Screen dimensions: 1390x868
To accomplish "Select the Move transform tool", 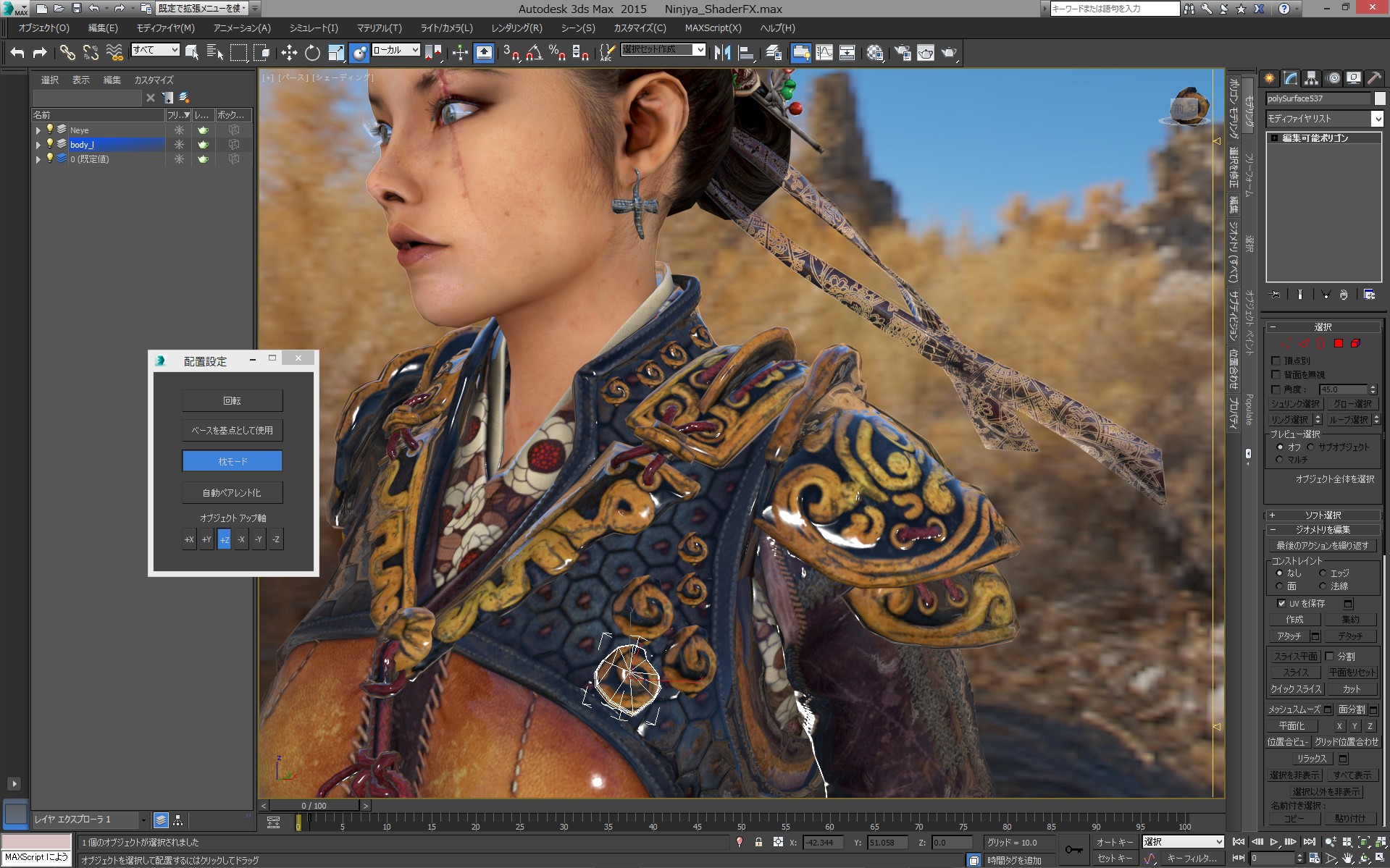I will coord(289,53).
